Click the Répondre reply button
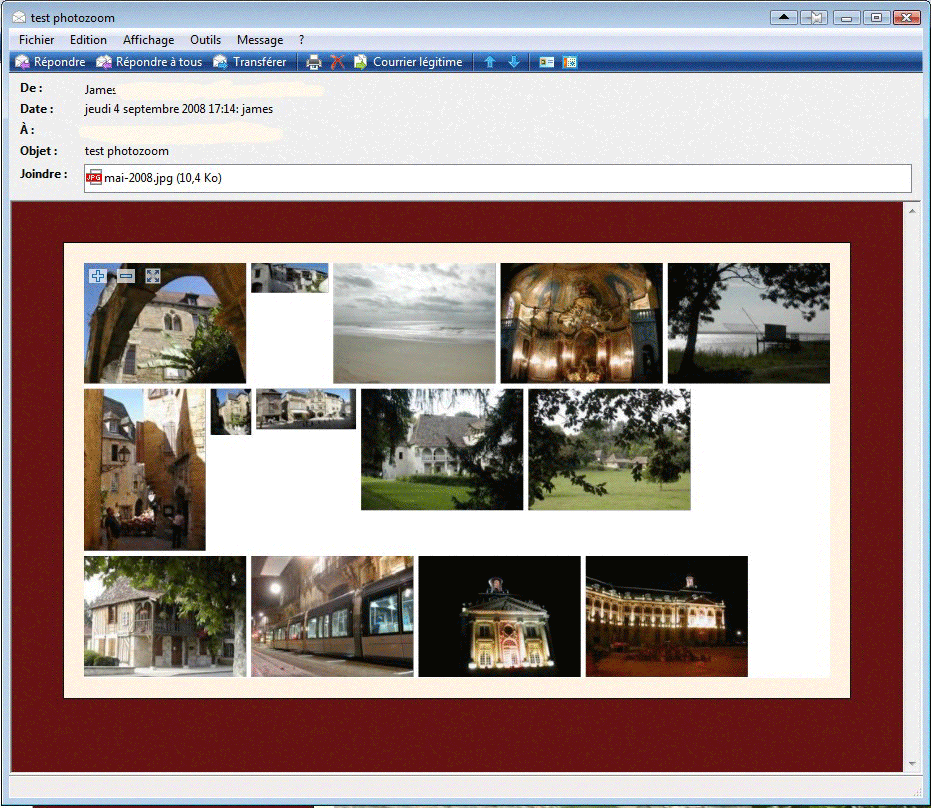 click(x=50, y=62)
